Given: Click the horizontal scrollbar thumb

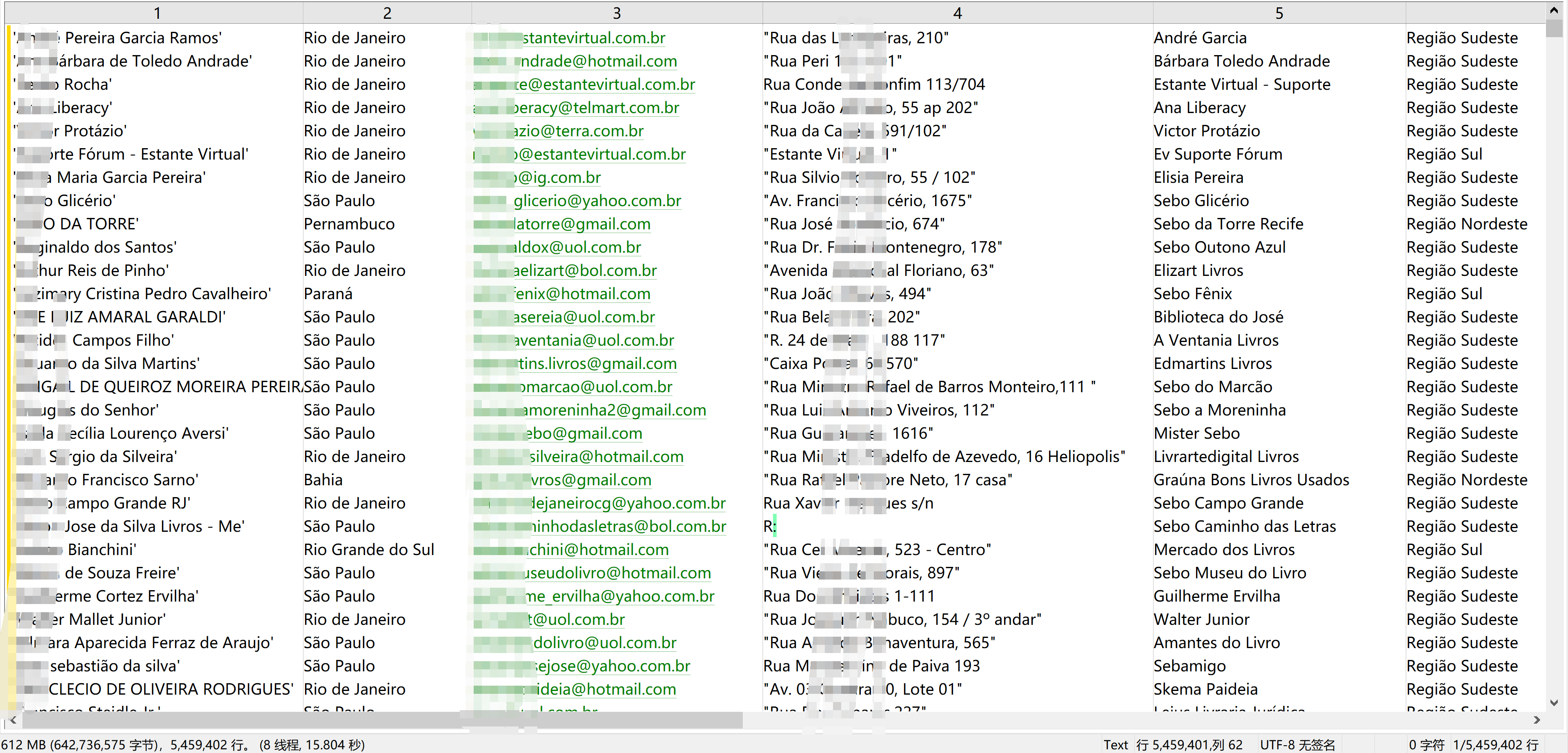Looking at the screenshot, I should click(x=382, y=720).
